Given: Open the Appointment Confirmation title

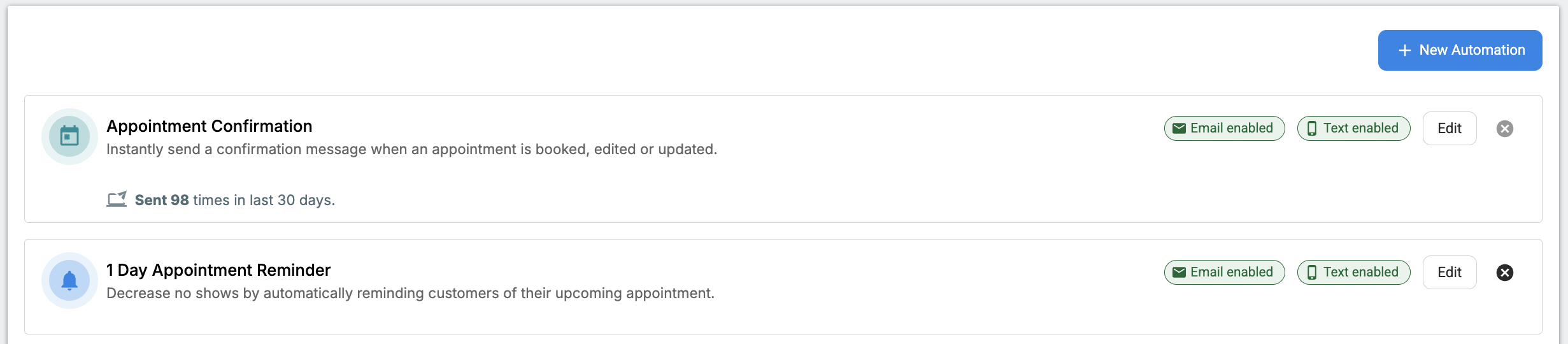Looking at the screenshot, I should [209, 126].
